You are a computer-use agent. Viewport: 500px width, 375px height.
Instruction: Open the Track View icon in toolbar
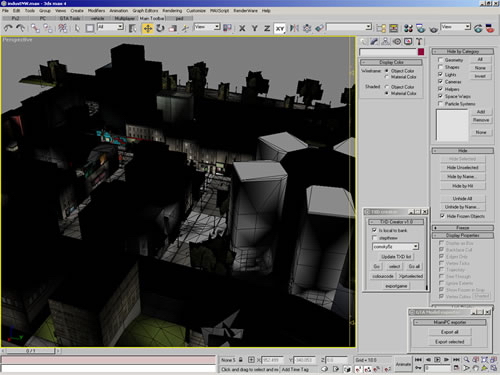(381, 28)
